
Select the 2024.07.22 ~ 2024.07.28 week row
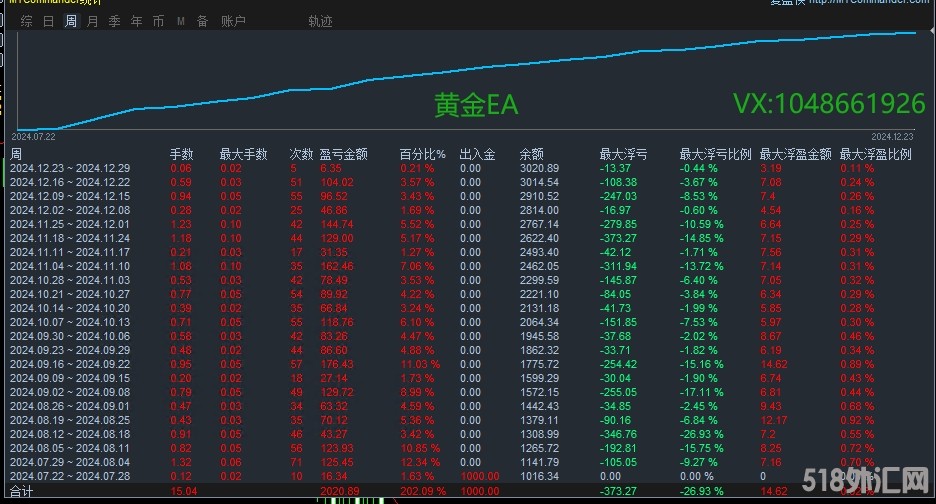(x=69, y=477)
